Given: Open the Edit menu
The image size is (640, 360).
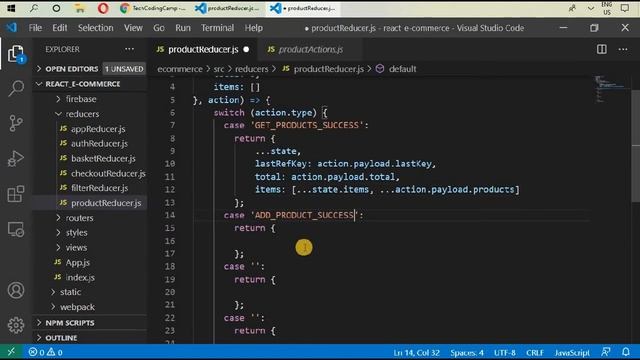Looking at the screenshot, I should coord(60,28).
